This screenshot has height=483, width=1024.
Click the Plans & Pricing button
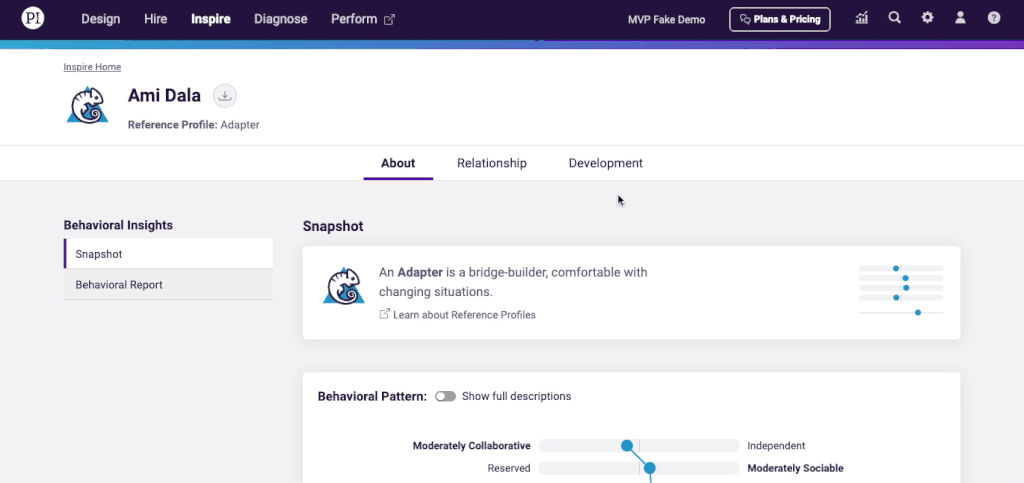pyautogui.click(x=779, y=19)
